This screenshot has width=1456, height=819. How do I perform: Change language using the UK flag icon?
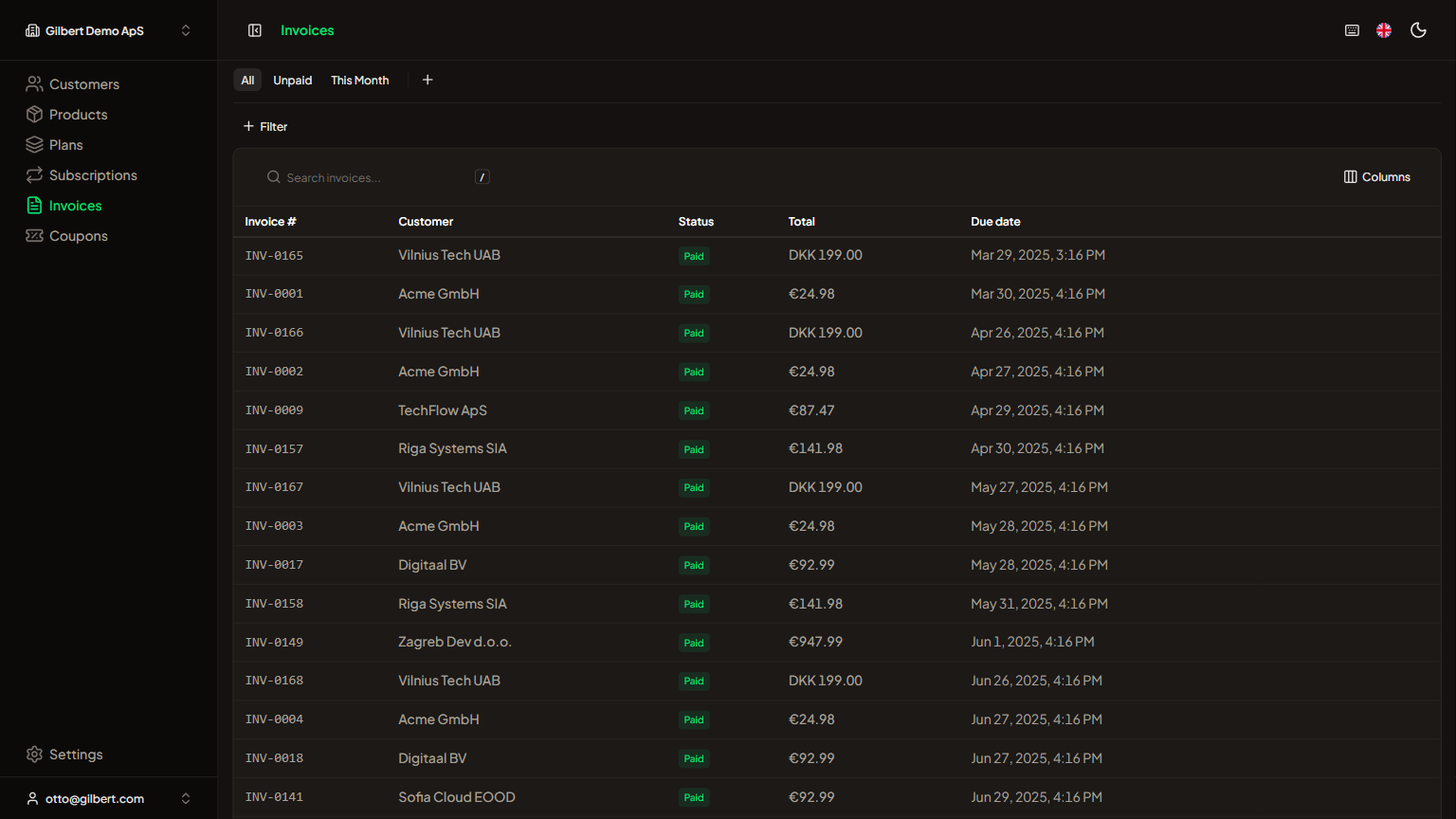click(x=1384, y=29)
